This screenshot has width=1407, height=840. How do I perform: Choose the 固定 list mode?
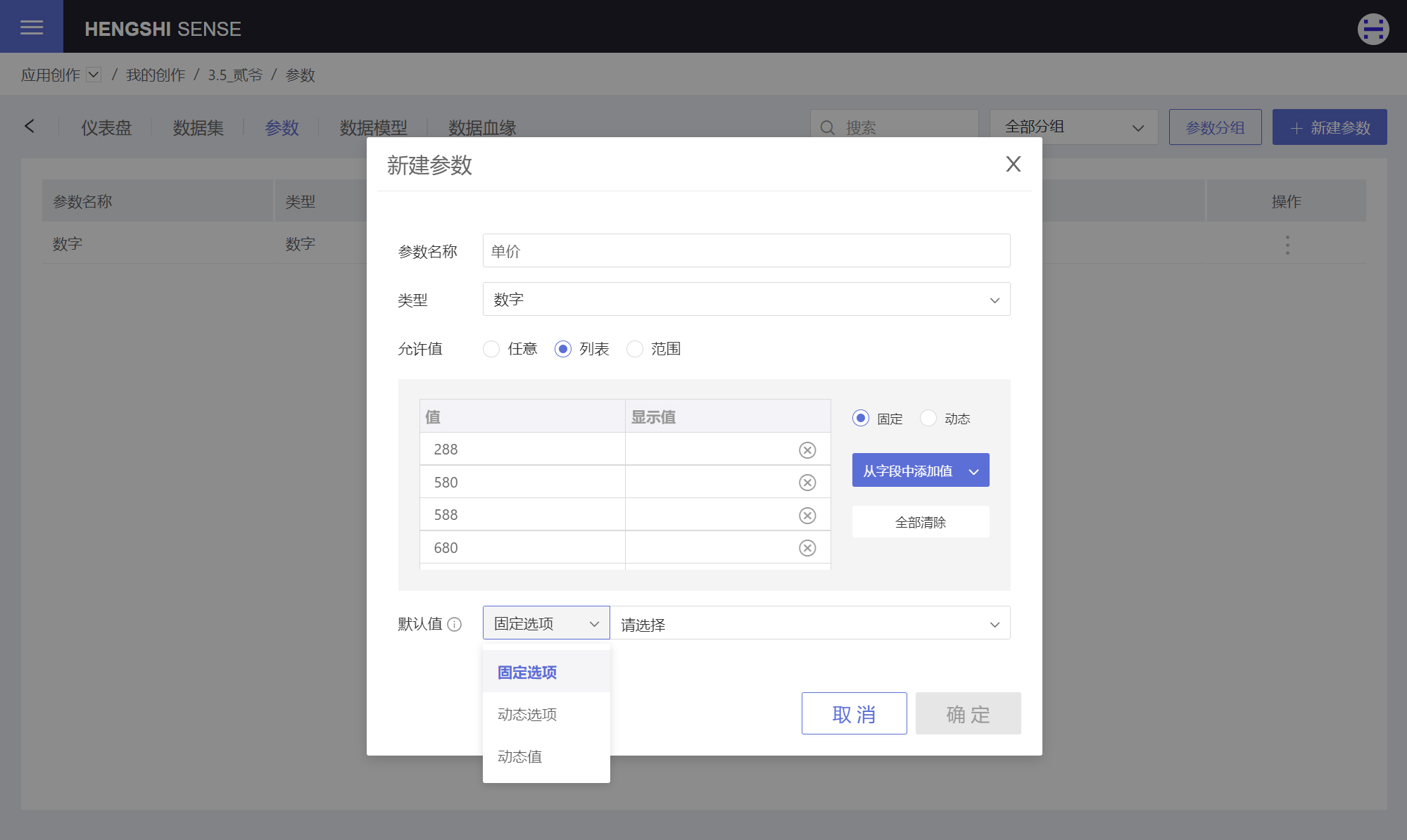pyautogui.click(x=860, y=418)
